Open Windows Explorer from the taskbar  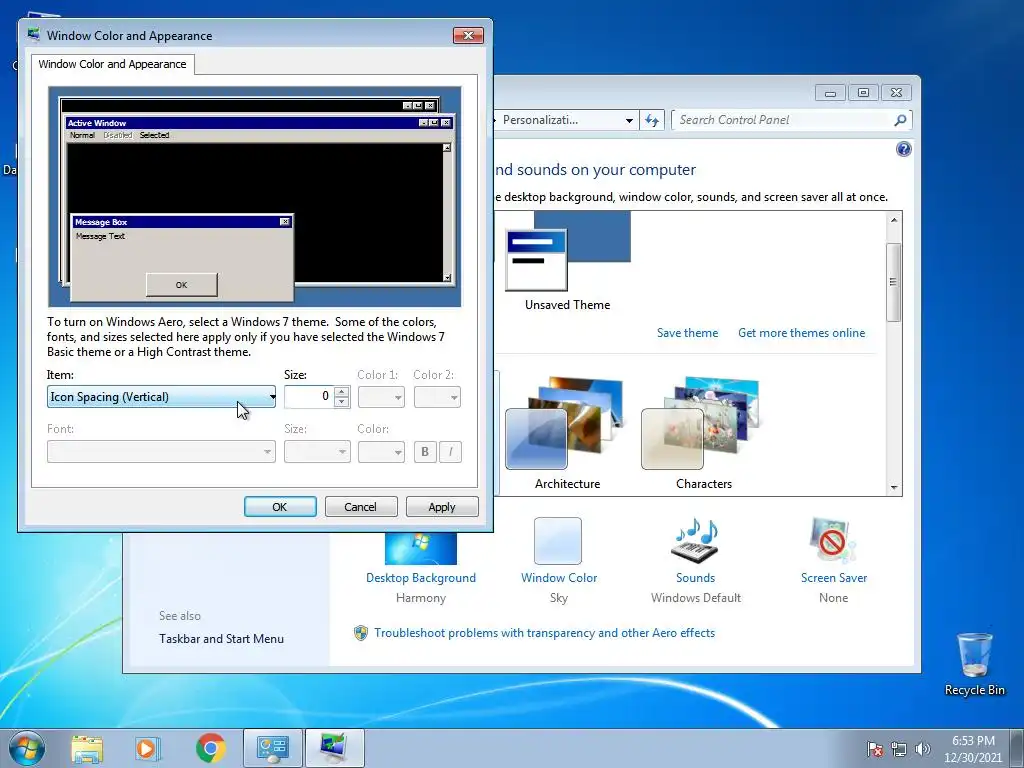point(87,748)
